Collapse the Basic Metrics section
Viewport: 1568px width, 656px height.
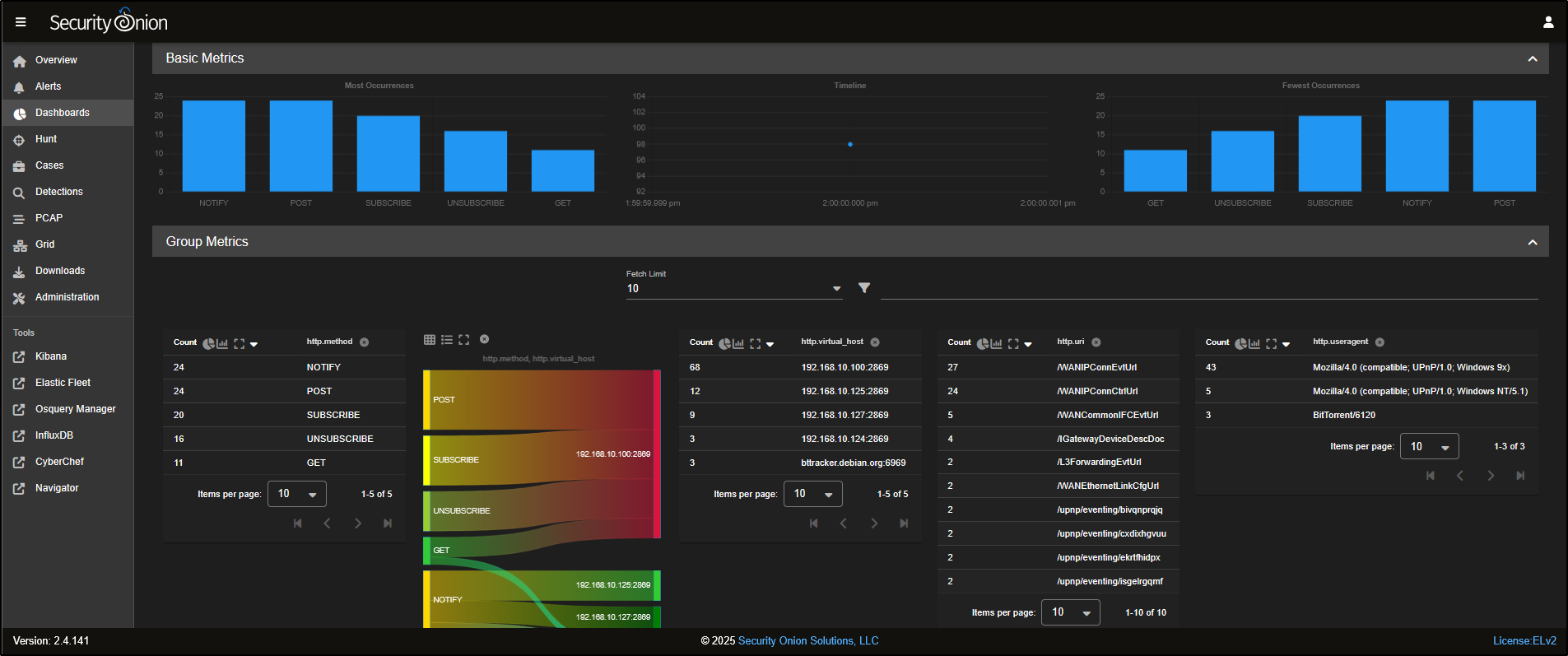point(1532,59)
